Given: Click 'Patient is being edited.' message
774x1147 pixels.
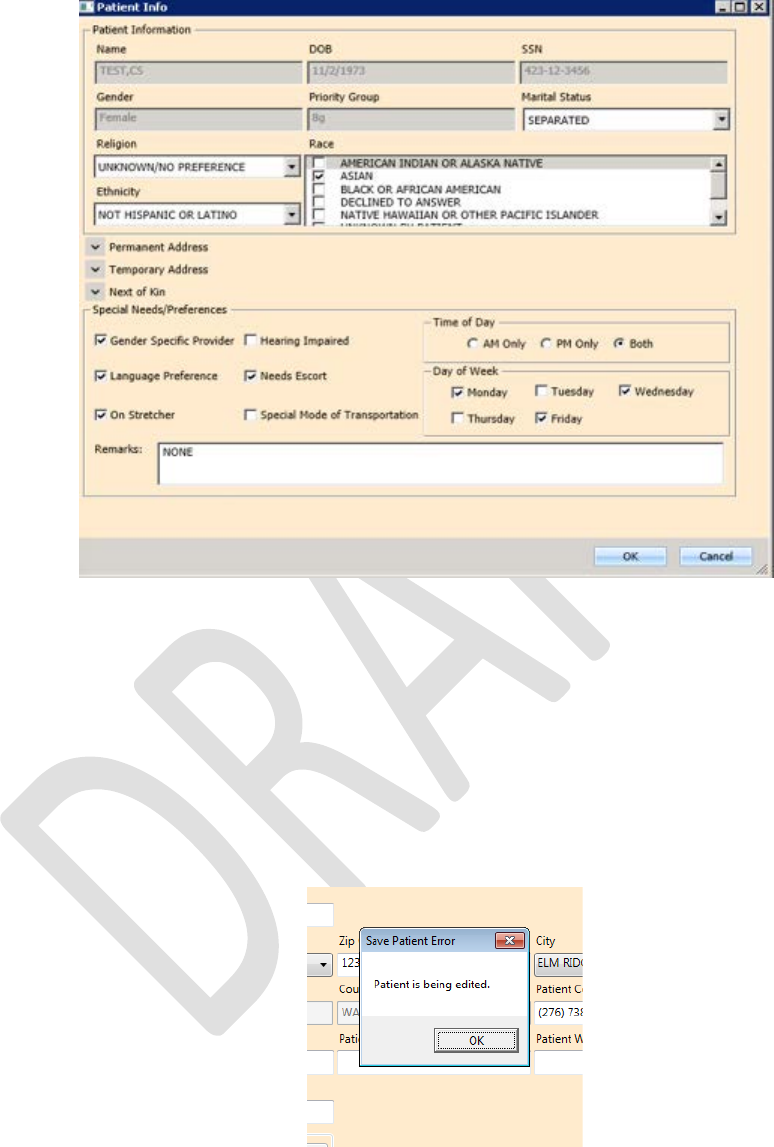Looking at the screenshot, I should click(432, 985).
